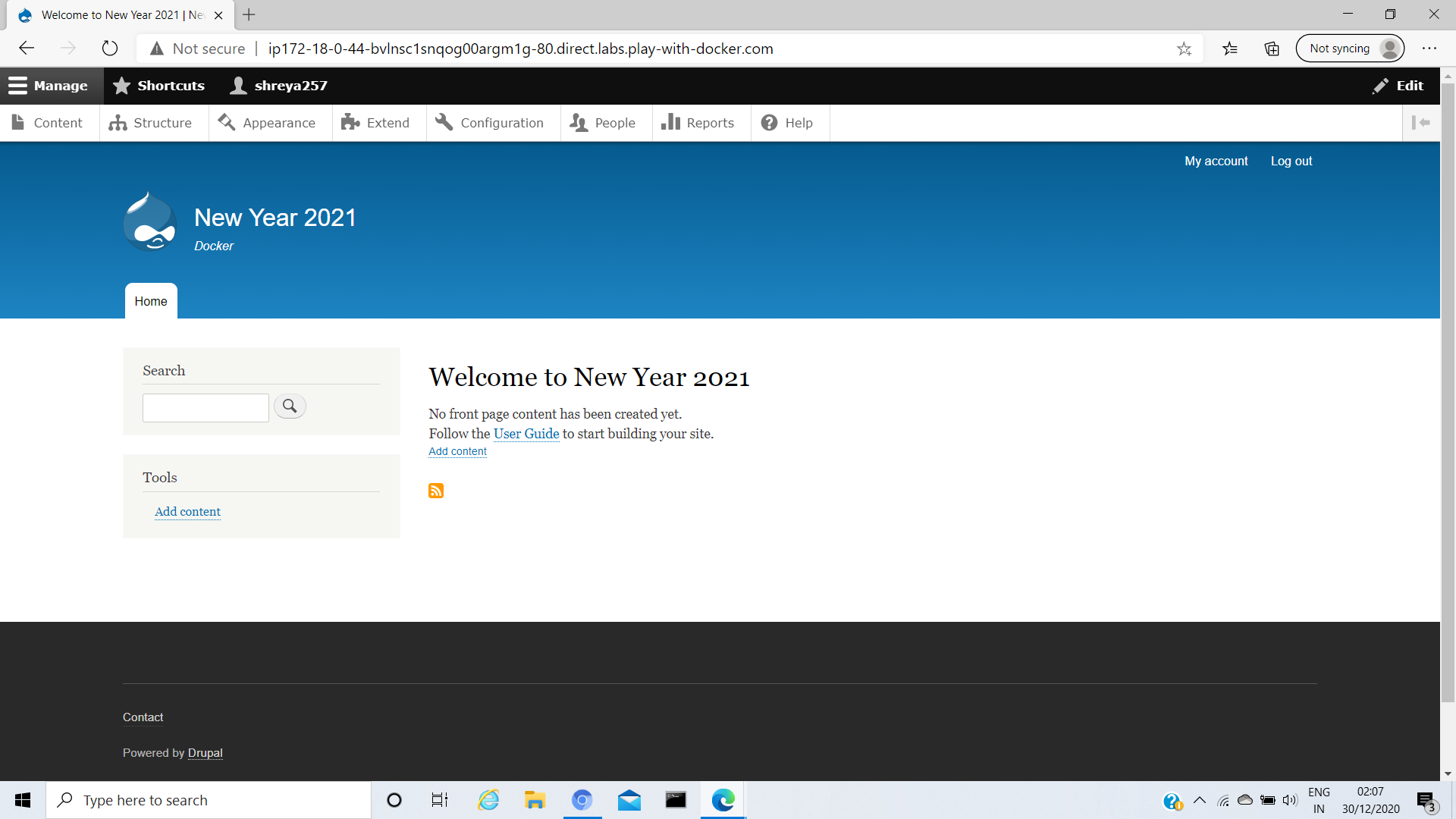This screenshot has width=1456, height=819.
Task: Open Mail from the Windows taskbar
Action: pos(629,800)
